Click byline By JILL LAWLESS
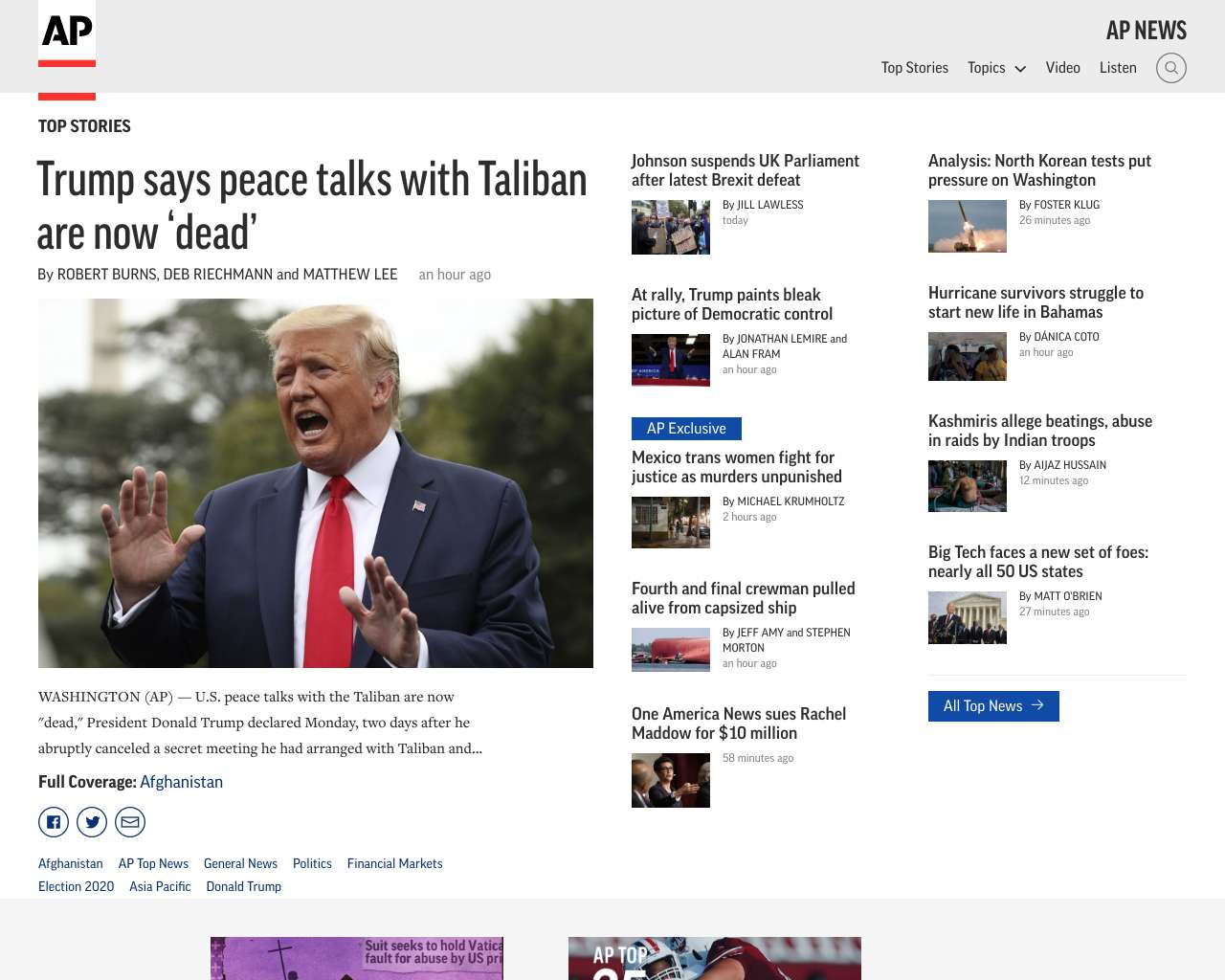 pos(763,205)
